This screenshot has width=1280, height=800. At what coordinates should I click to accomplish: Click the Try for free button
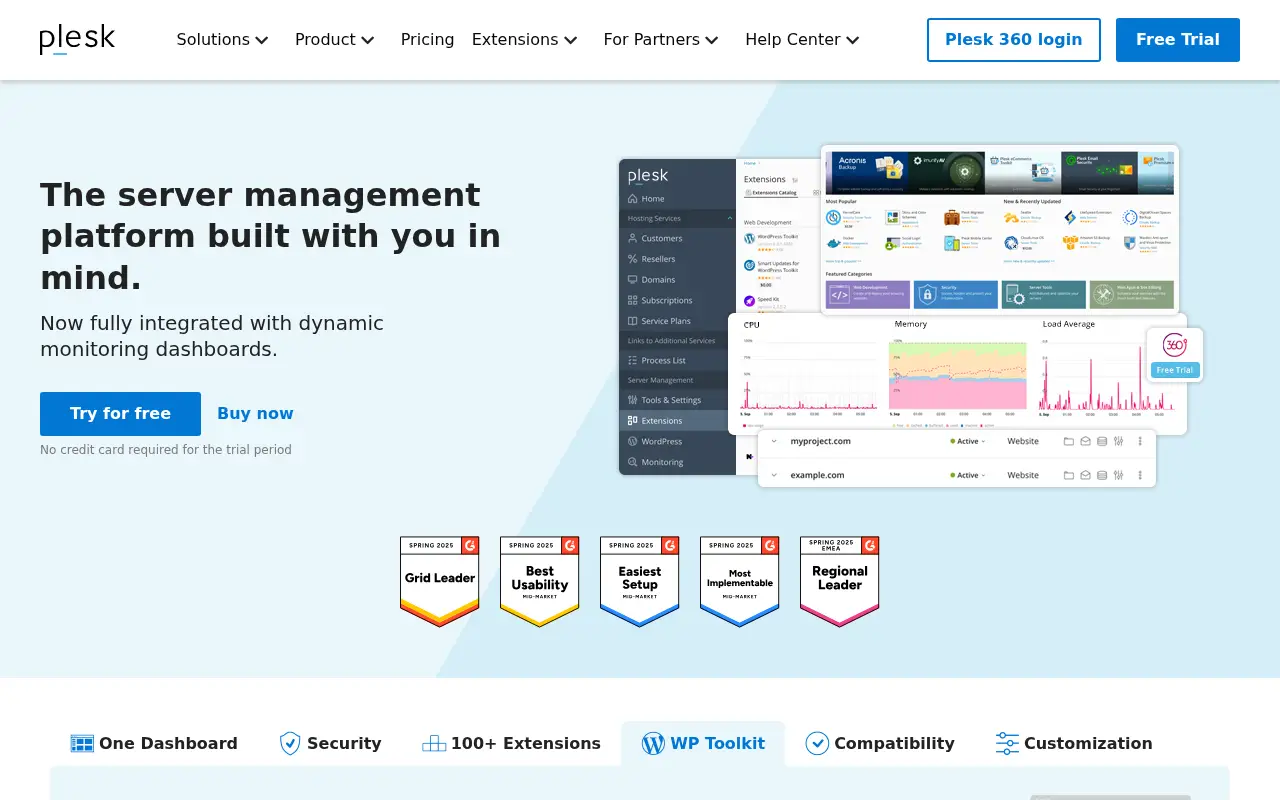coord(120,414)
